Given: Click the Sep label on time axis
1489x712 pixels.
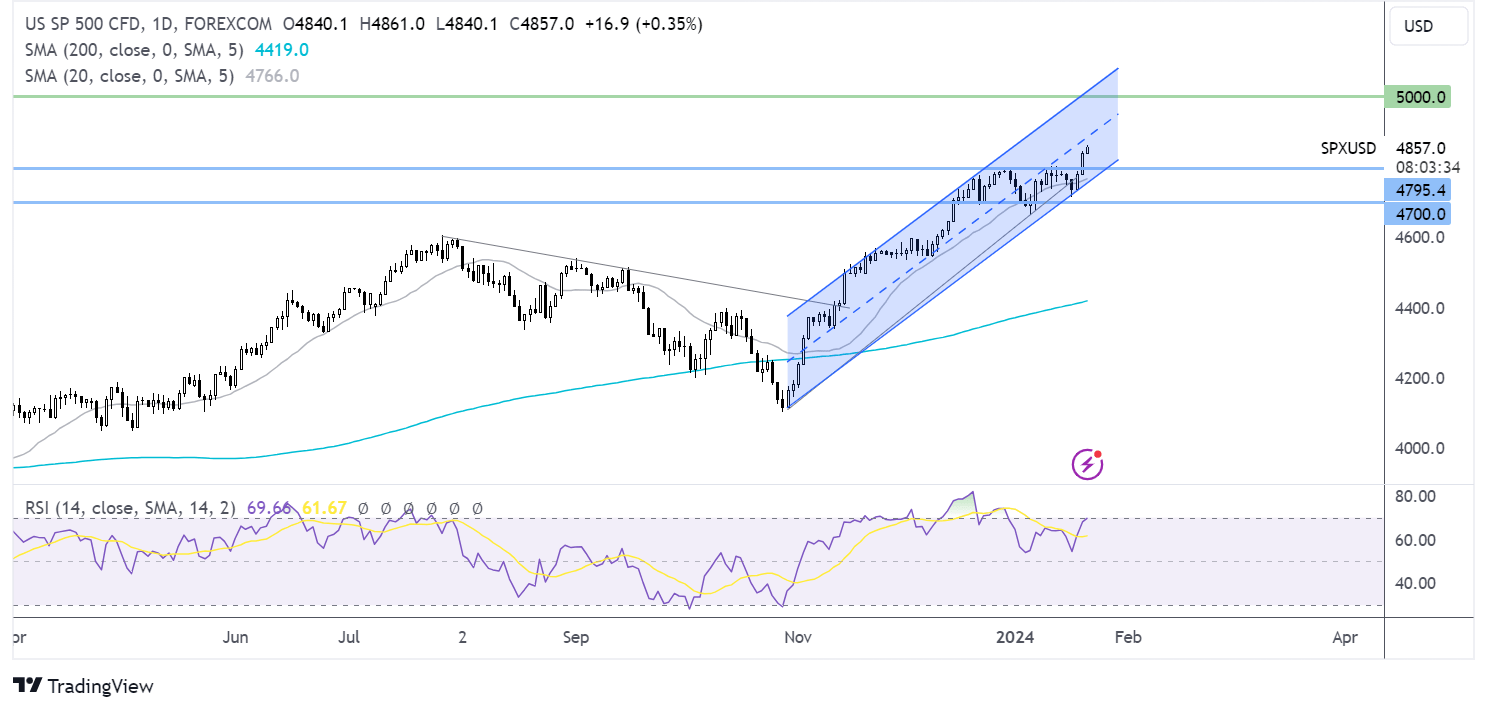Looking at the screenshot, I should tap(575, 636).
